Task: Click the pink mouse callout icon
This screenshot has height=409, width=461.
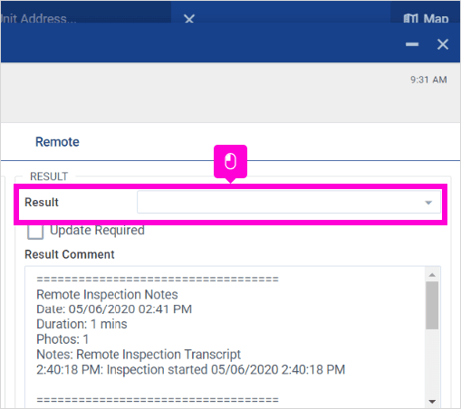Action: click(230, 162)
